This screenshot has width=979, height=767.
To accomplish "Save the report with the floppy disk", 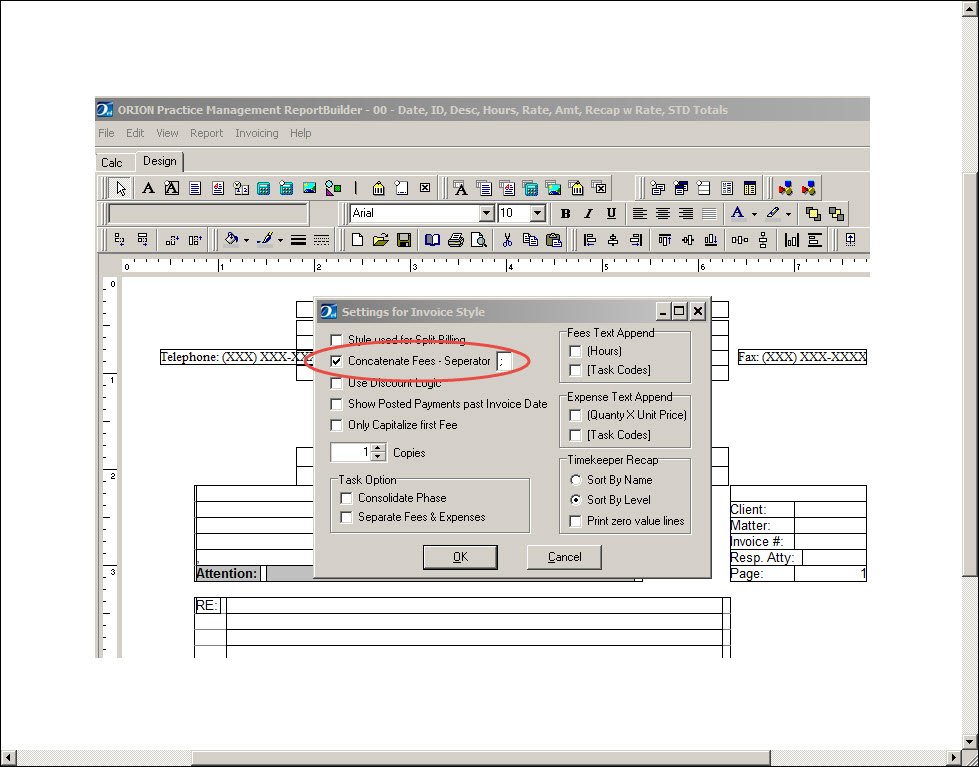I will pos(404,240).
